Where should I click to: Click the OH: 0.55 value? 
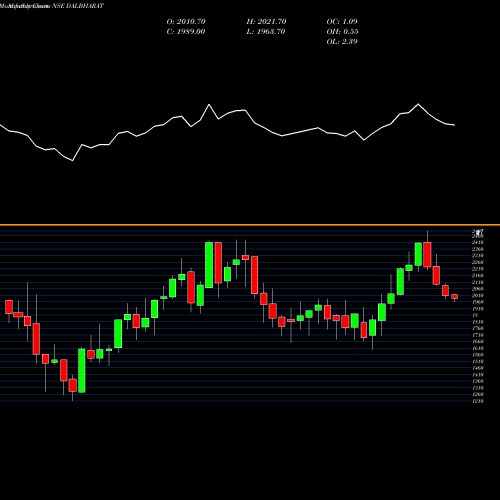point(342,32)
